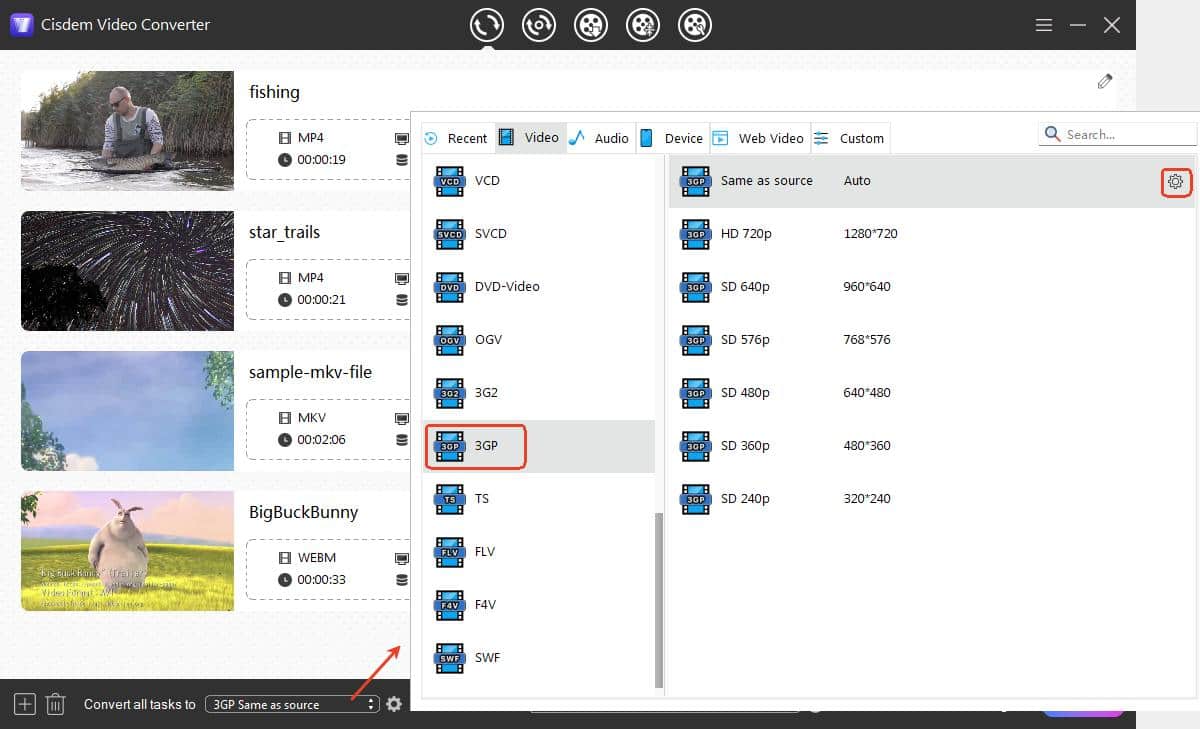Click the settings gear on Same as source preset
The image size is (1200, 729).
[x=1176, y=182]
